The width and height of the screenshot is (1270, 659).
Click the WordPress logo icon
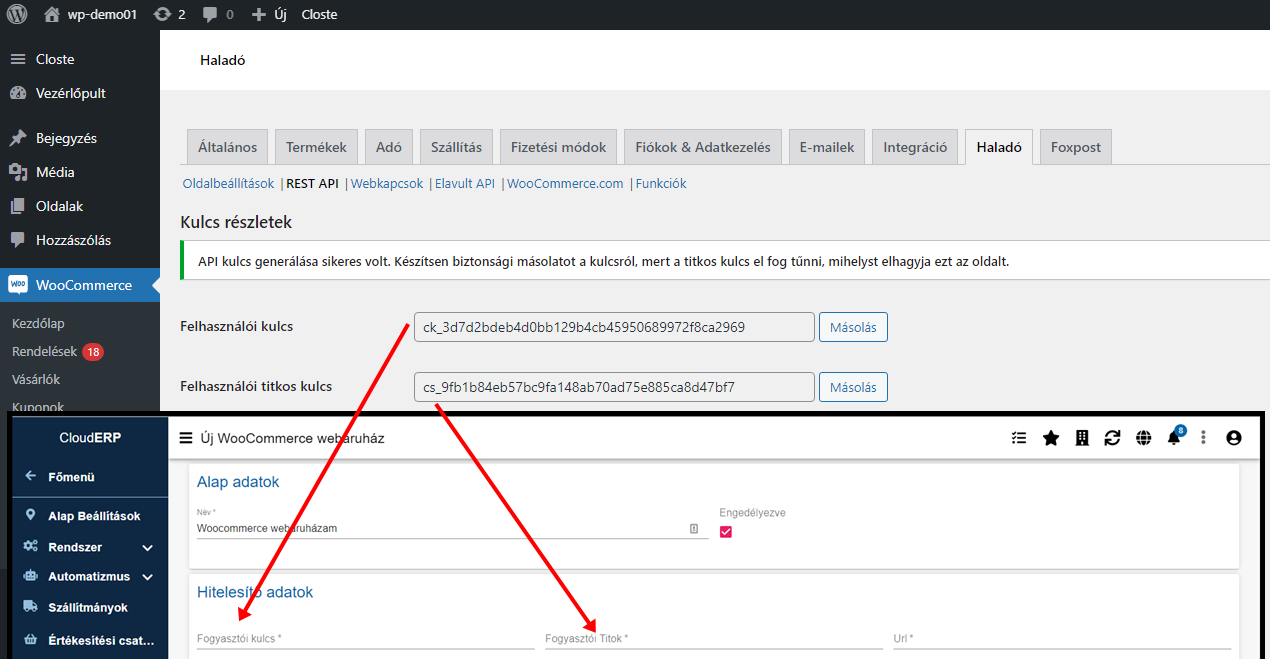click(x=17, y=14)
